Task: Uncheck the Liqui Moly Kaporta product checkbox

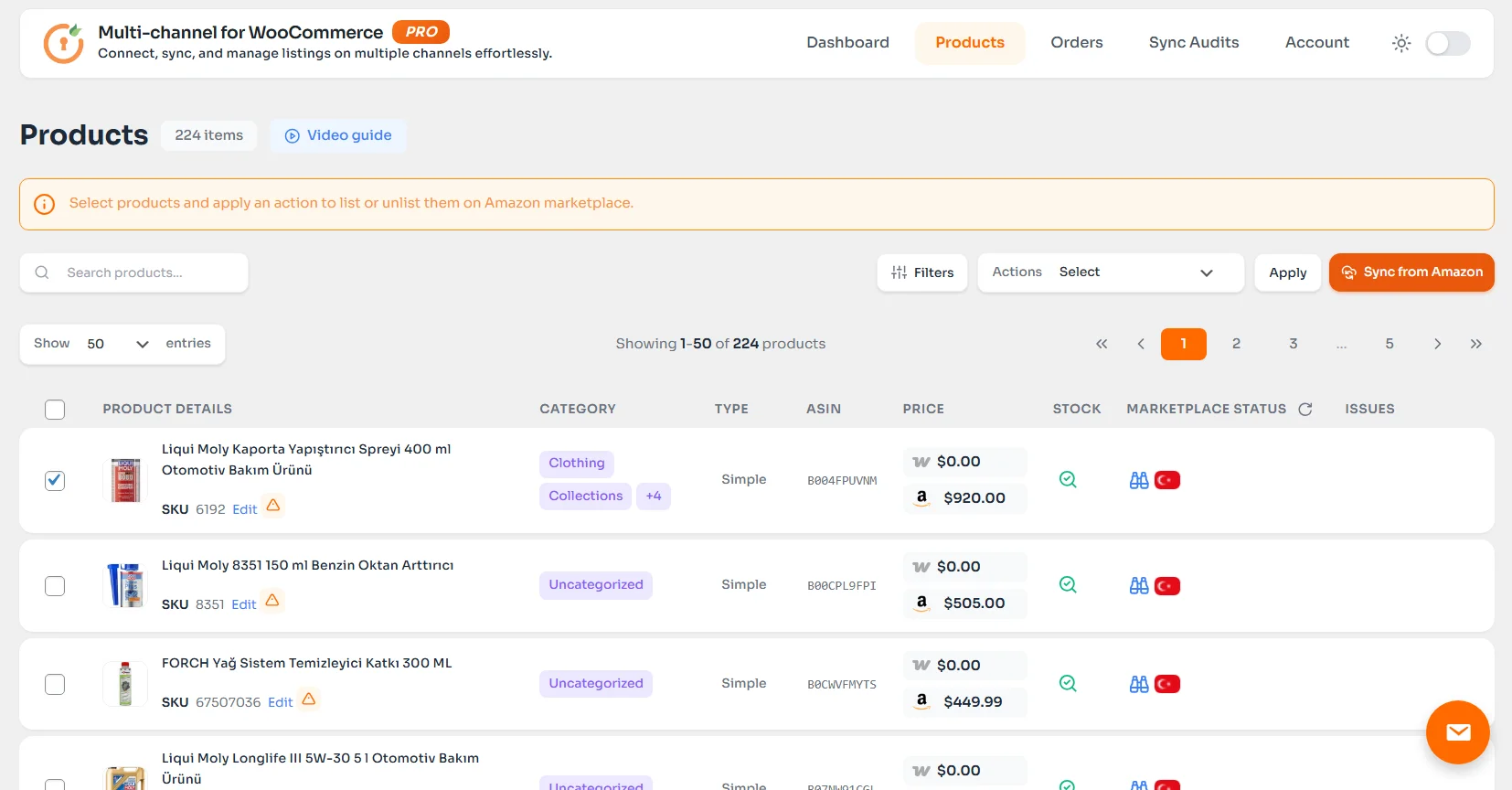Action: (x=55, y=481)
